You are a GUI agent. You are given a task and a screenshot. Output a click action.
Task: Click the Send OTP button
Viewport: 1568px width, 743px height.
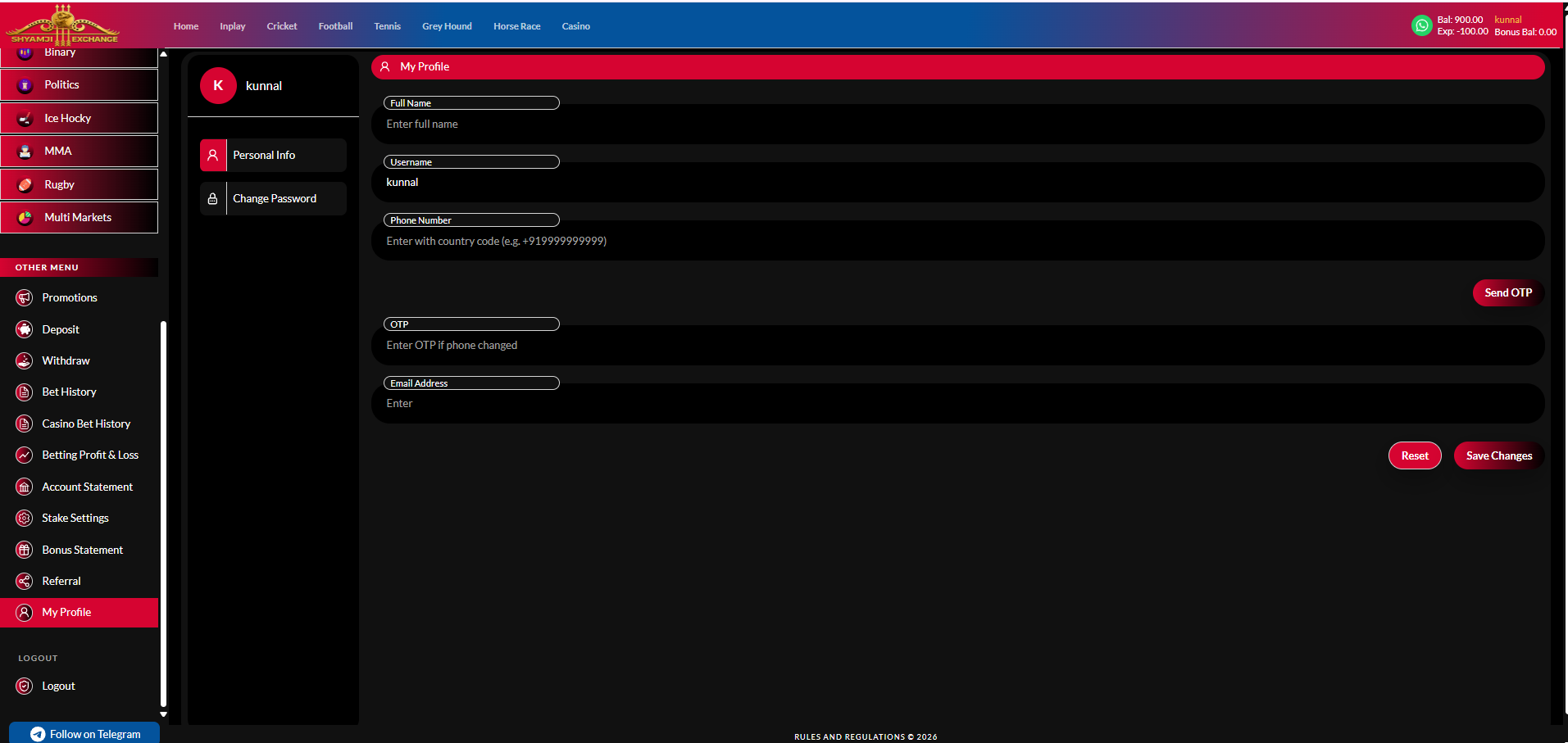point(1508,292)
